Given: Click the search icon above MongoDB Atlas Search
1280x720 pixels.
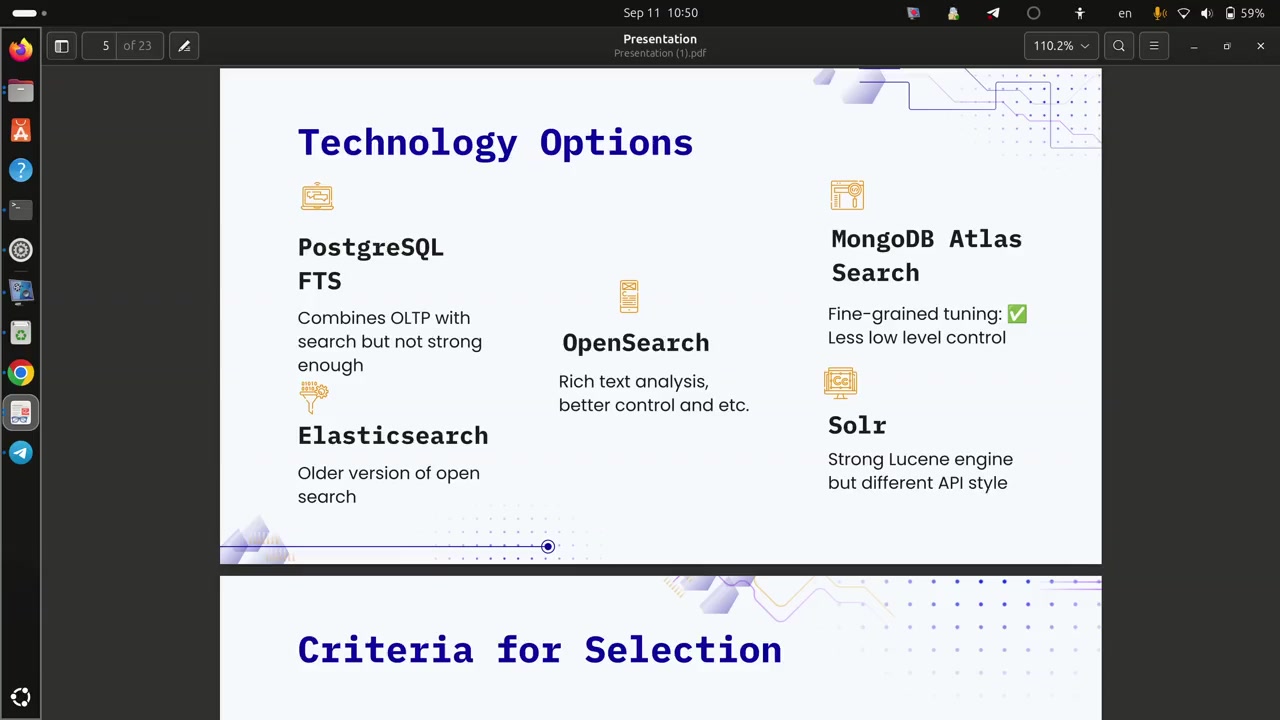Looking at the screenshot, I should [x=847, y=195].
